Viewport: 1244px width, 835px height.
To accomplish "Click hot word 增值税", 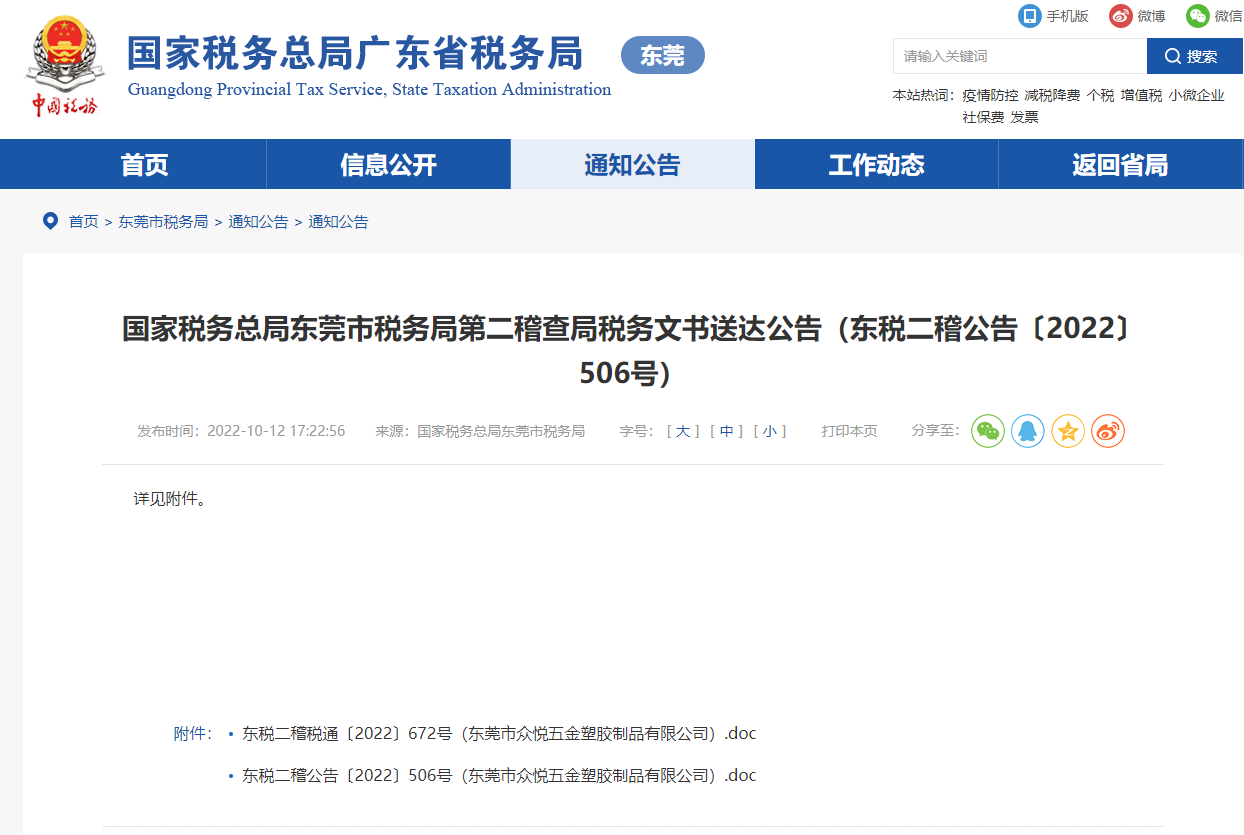I will pyautogui.click(x=1141, y=96).
